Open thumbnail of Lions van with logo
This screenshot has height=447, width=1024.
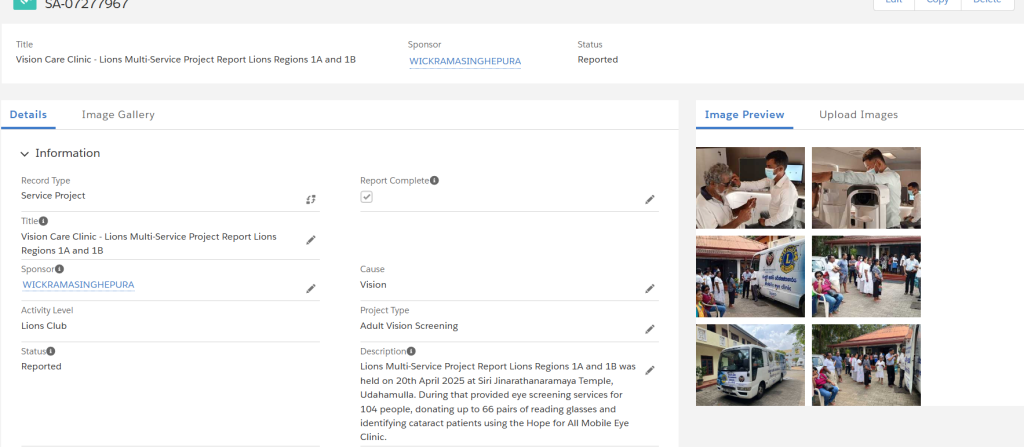pyautogui.click(x=750, y=276)
